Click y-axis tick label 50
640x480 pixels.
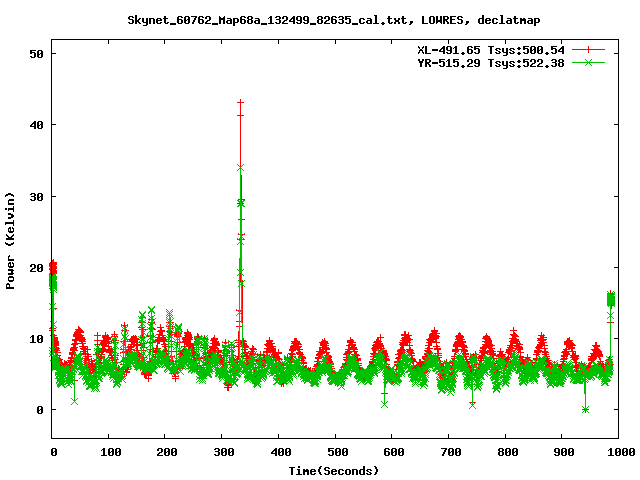point(36,54)
